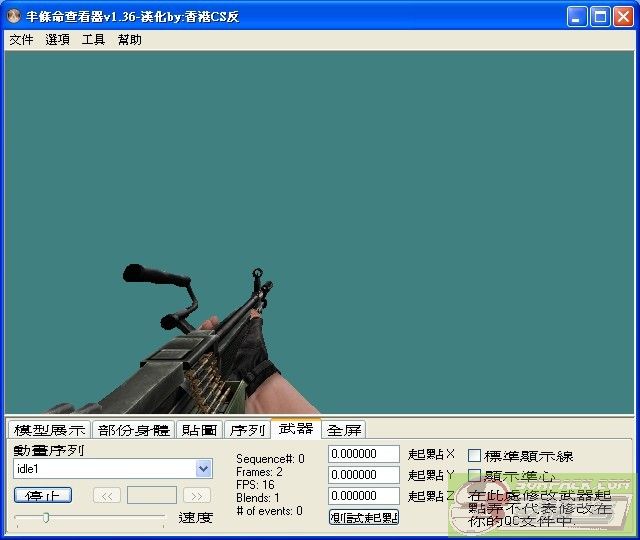Switch to the 序列 tab

[x=247, y=430]
